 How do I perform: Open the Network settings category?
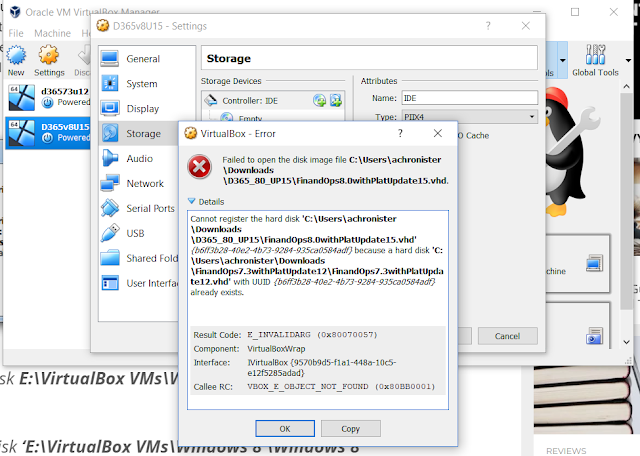tap(139, 183)
